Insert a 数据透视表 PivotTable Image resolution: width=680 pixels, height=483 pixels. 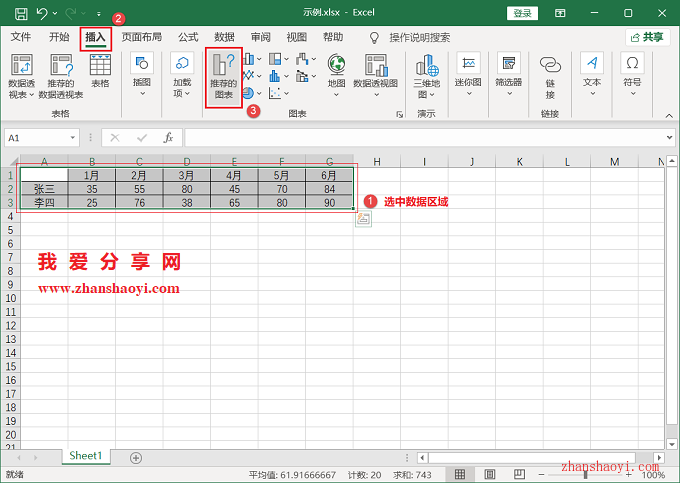pyautogui.click(x=21, y=76)
